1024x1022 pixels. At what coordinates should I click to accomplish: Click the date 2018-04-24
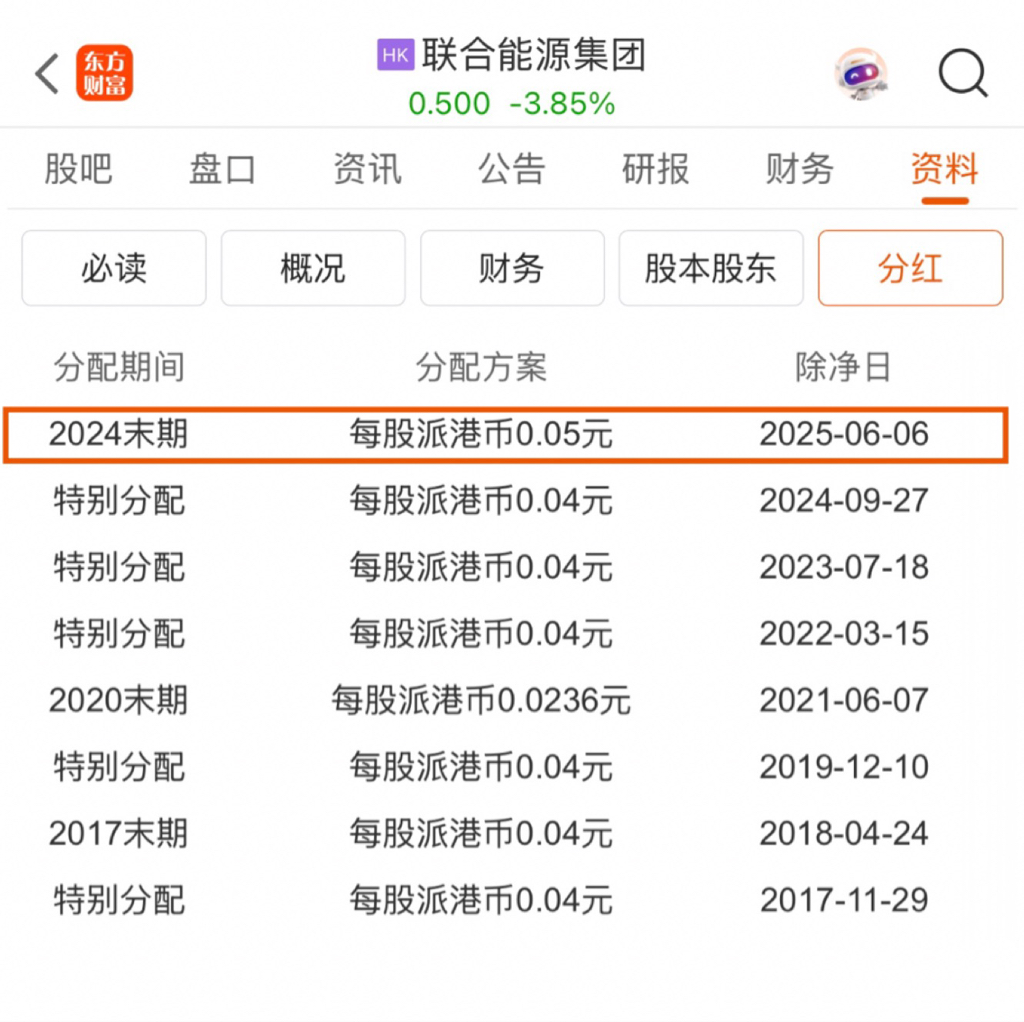click(x=844, y=834)
